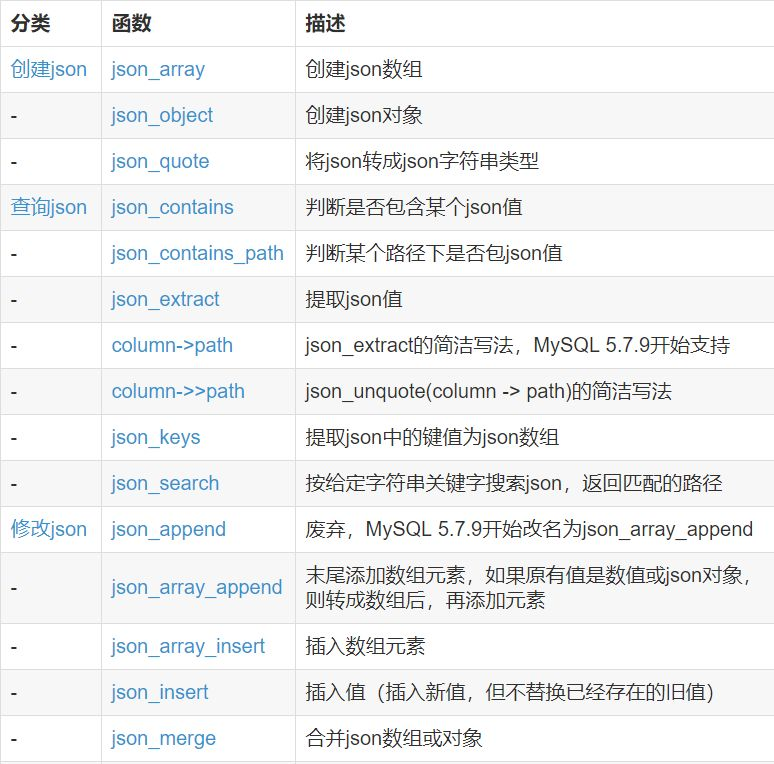Select the 末尾添加数组元素 description
774x764 pixels.
(529, 587)
